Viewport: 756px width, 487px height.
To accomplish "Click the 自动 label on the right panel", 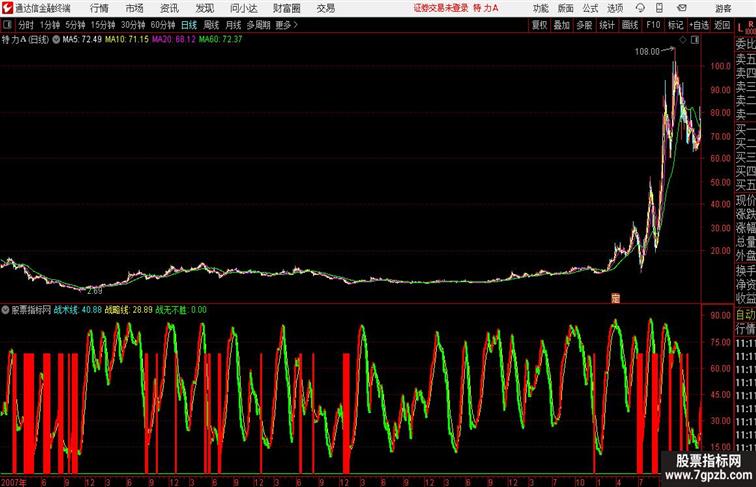I will 745,315.
